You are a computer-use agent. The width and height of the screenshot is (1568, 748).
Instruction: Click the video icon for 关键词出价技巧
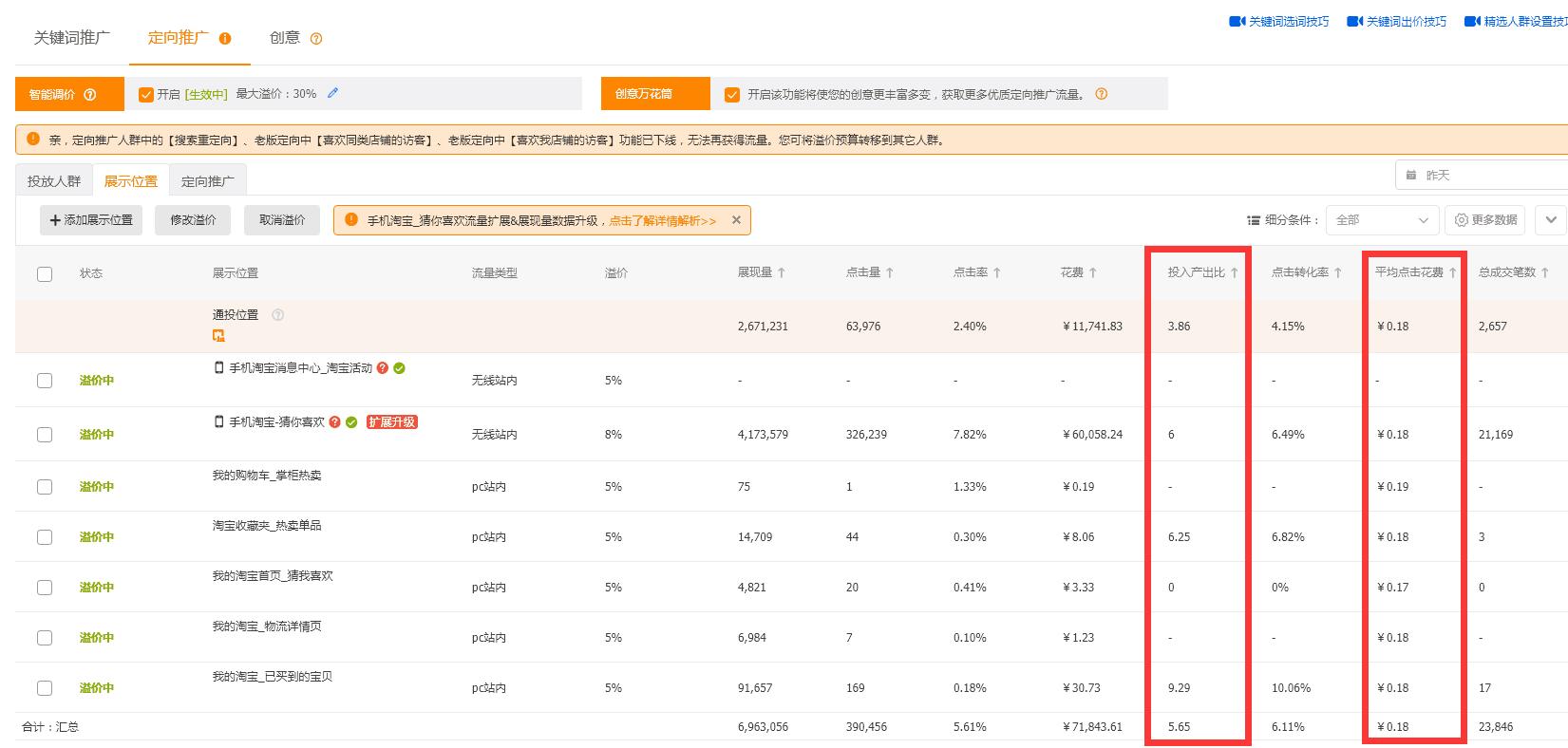coord(1355,22)
